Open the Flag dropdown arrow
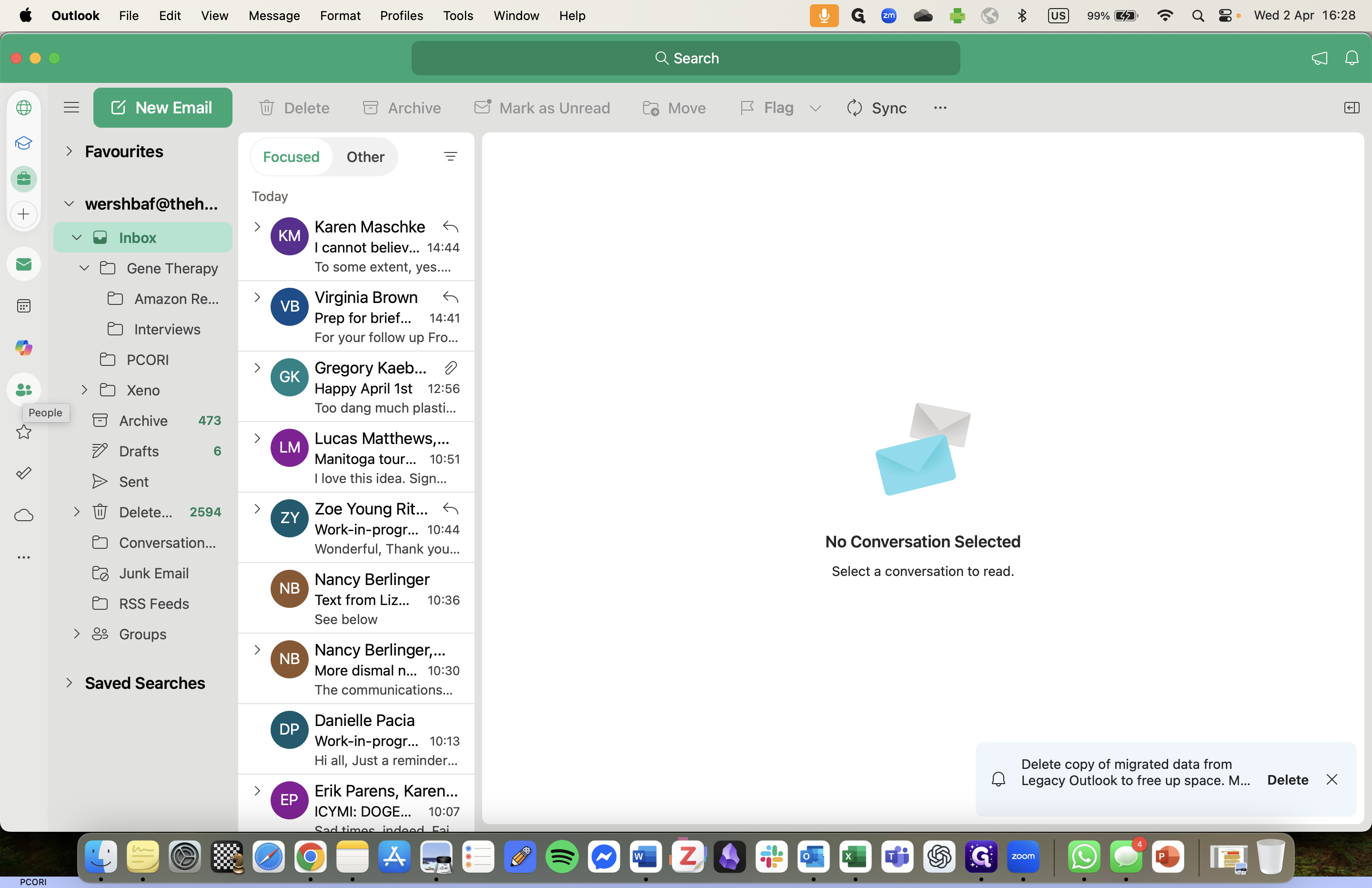The width and height of the screenshot is (1372, 888). tap(815, 108)
